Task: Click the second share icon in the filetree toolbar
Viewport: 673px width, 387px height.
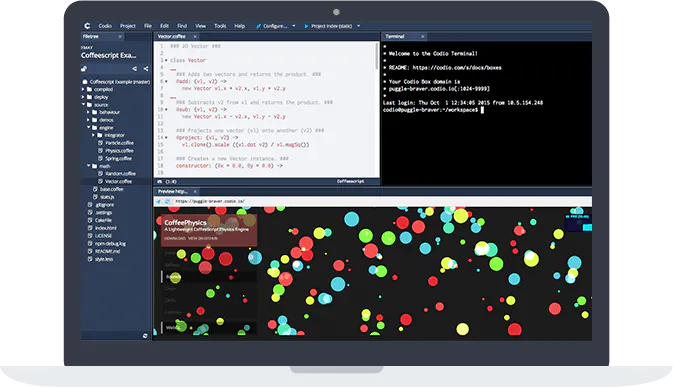Action: click(146, 69)
